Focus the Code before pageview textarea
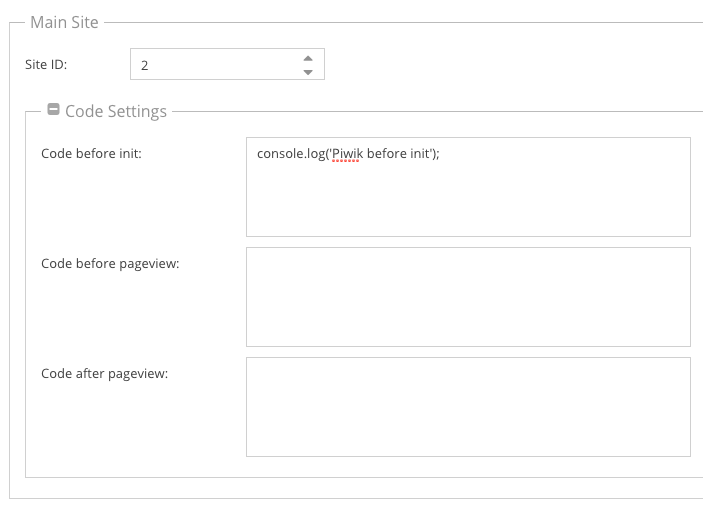Viewport: 703px width, 509px height. tap(468, 296)
